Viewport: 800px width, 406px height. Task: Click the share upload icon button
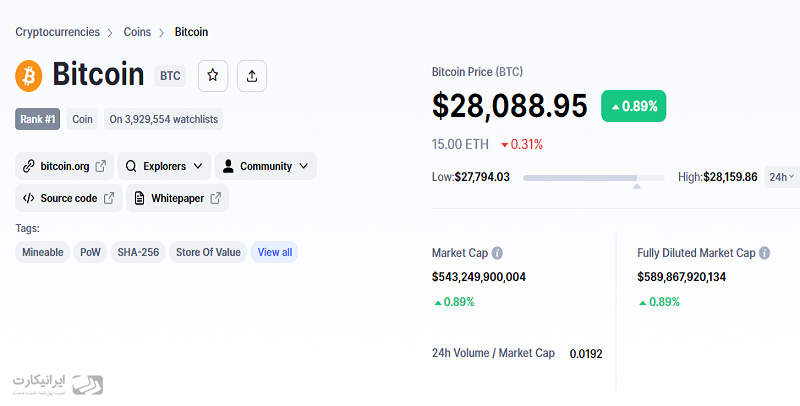pos(252,76)
